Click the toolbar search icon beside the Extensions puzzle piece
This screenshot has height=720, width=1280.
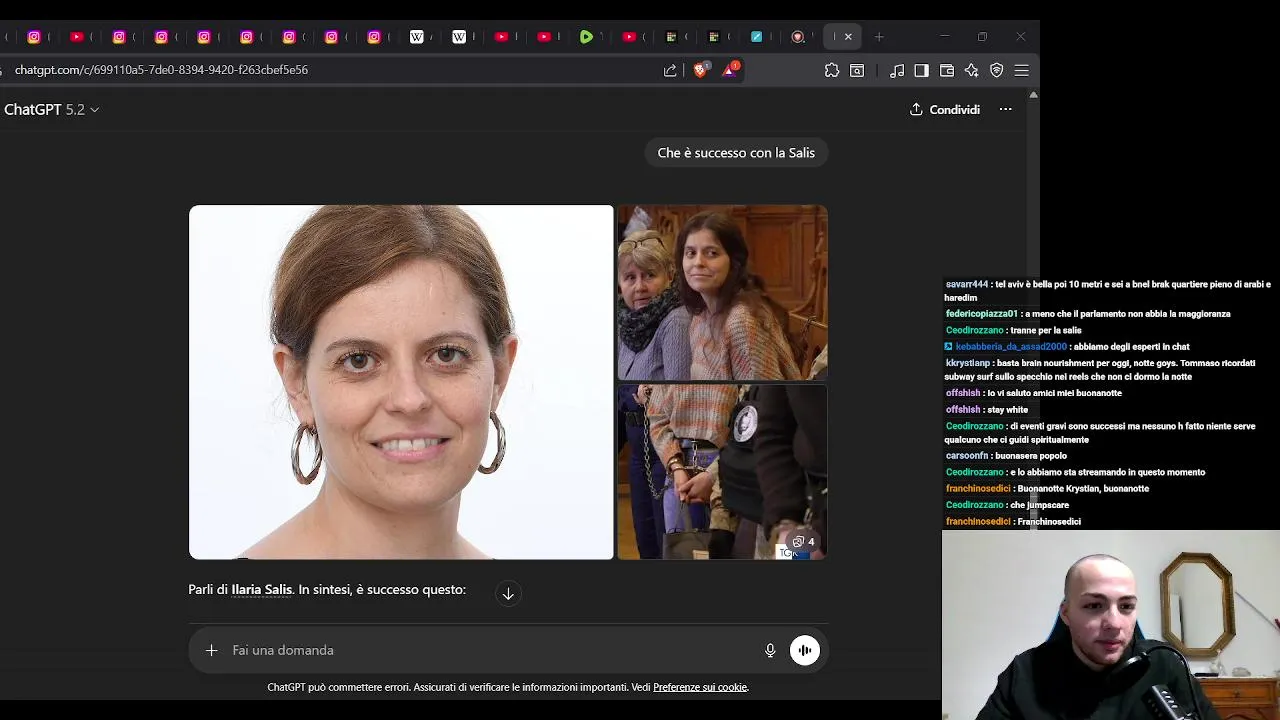coord(857,70)
